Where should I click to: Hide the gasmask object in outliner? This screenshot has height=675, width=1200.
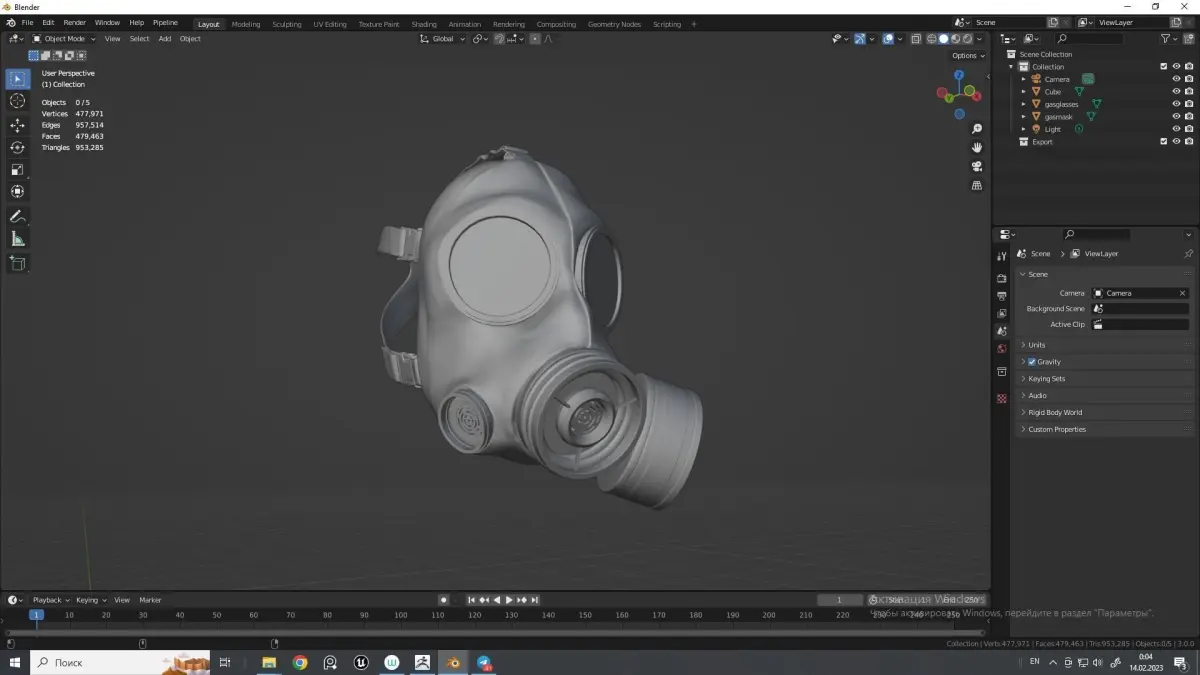click(x=1176, y=116)
